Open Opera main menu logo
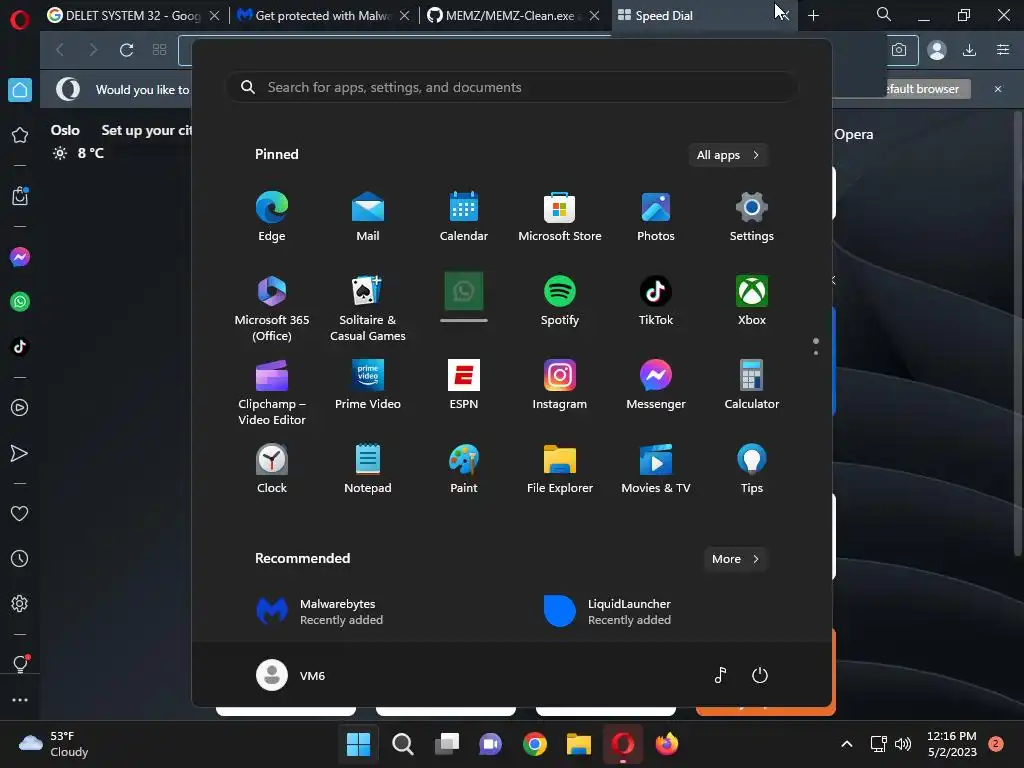This screenshot has width=1024, height=768. pyautogui.click(x=20, y=20)
